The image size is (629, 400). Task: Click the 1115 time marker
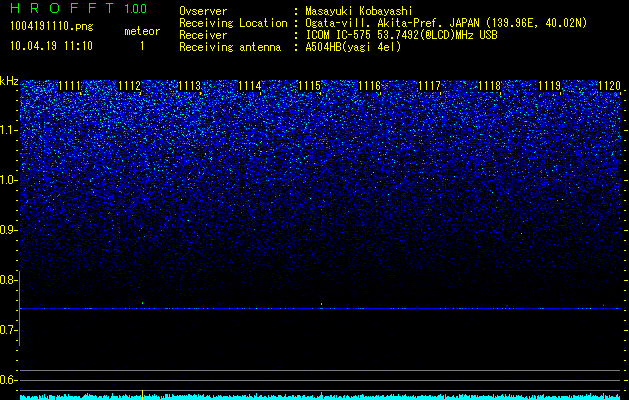(310, 86)
